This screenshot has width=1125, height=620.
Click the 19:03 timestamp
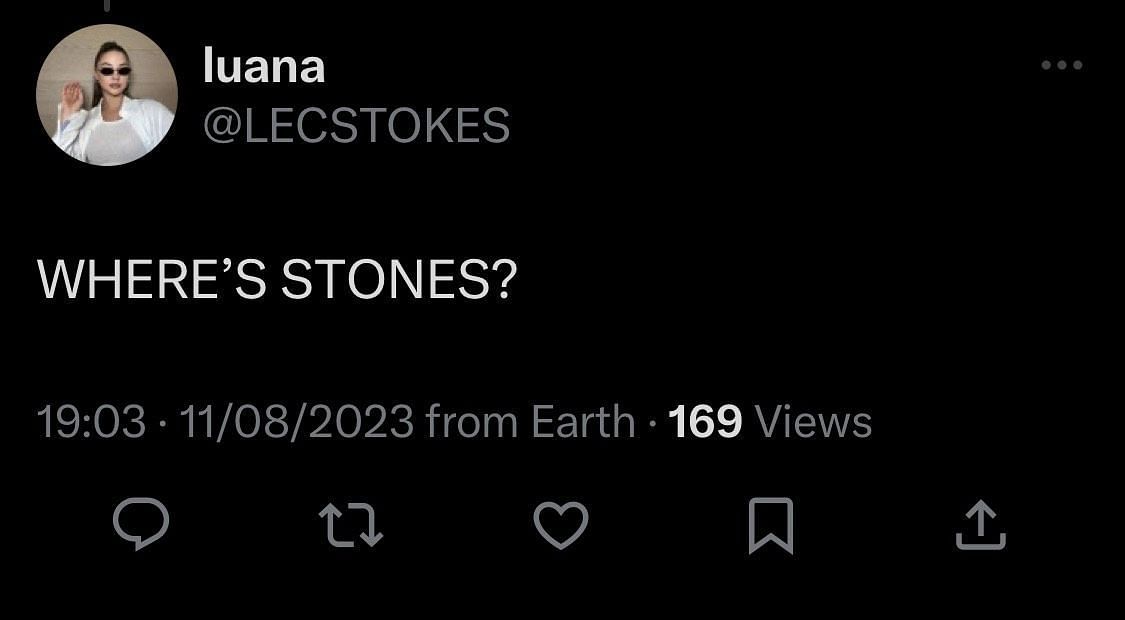point(91,422)
